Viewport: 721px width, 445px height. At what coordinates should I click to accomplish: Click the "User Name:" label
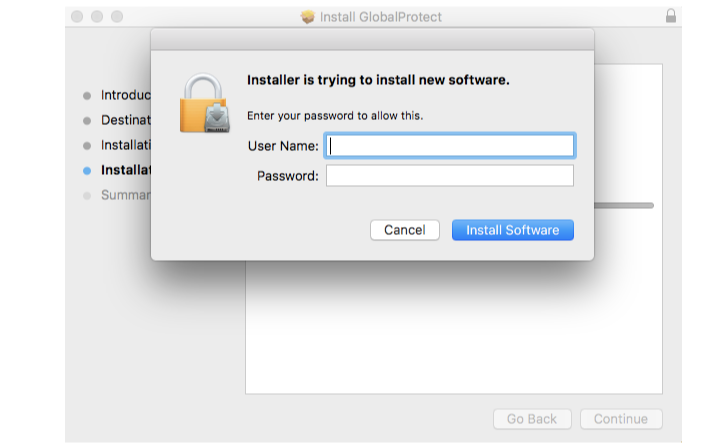pos(283,146)
